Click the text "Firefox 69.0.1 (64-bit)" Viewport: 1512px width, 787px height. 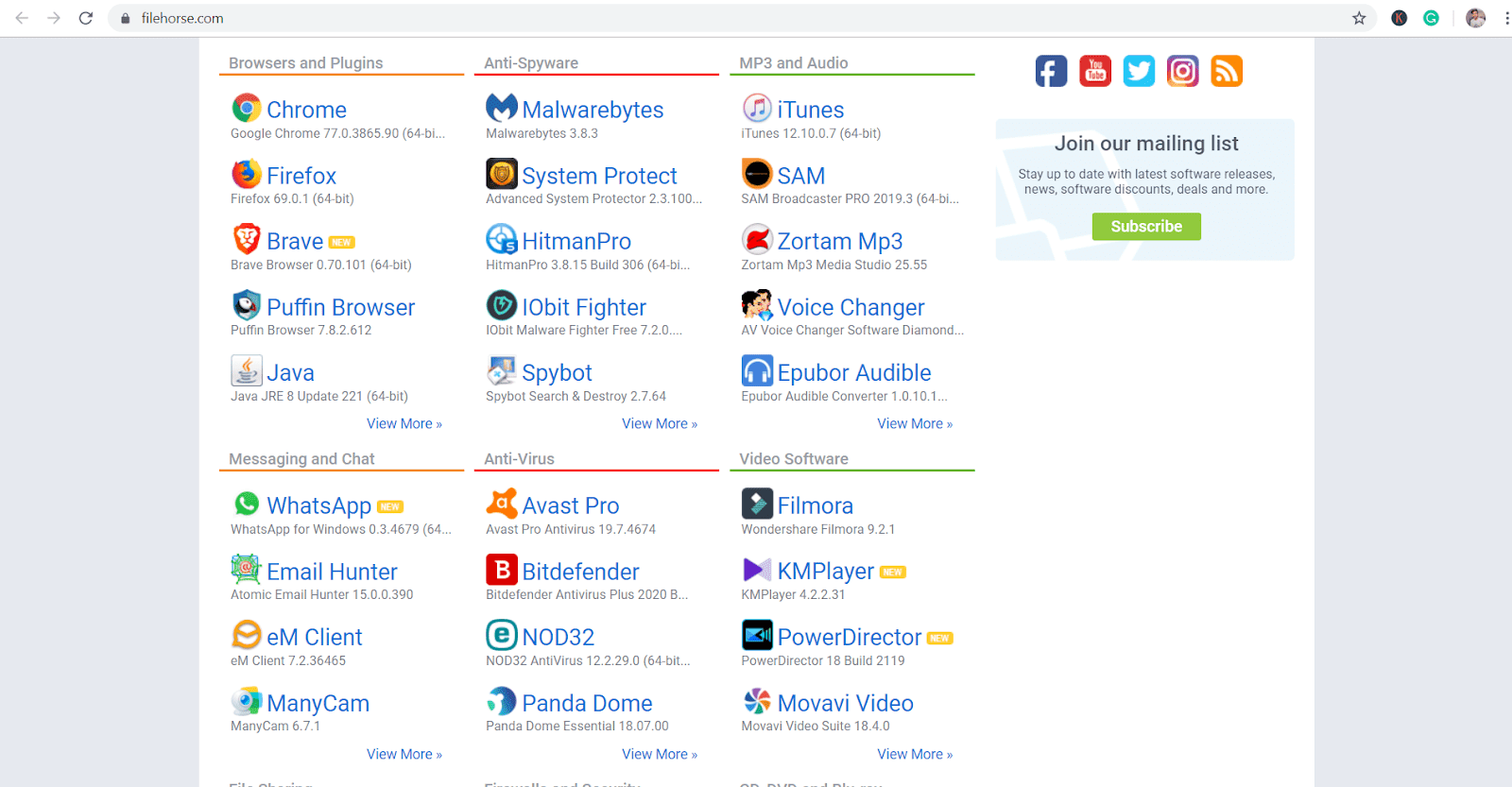[x=292, y=198]
